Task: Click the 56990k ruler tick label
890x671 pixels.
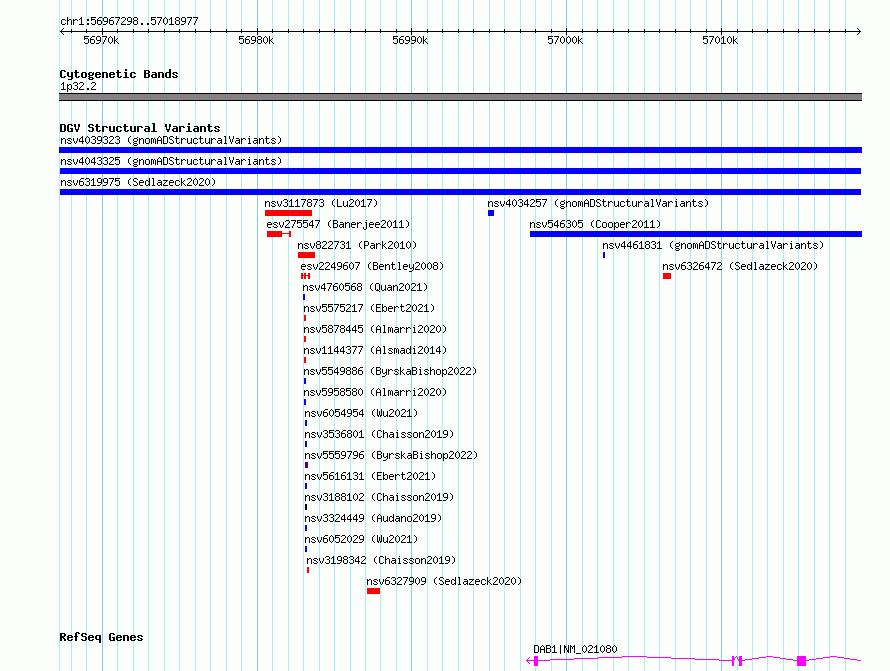Action: pyautogui.click(x=410, y=40)
